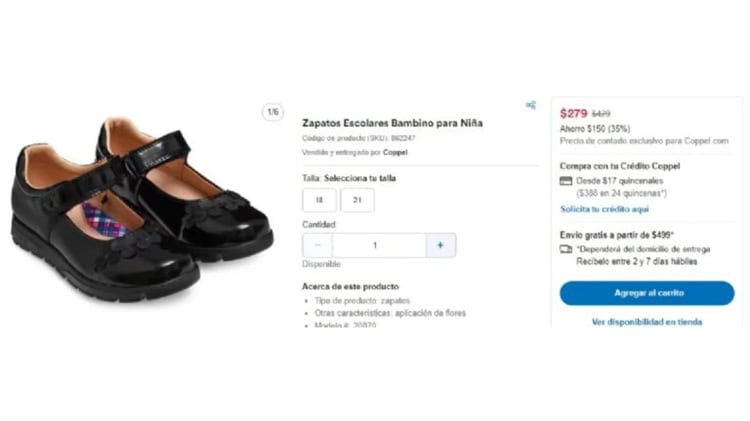Screen dimensions: 750x421
Task: Click the 1/6 image counter badge
Action: point(273,113)
